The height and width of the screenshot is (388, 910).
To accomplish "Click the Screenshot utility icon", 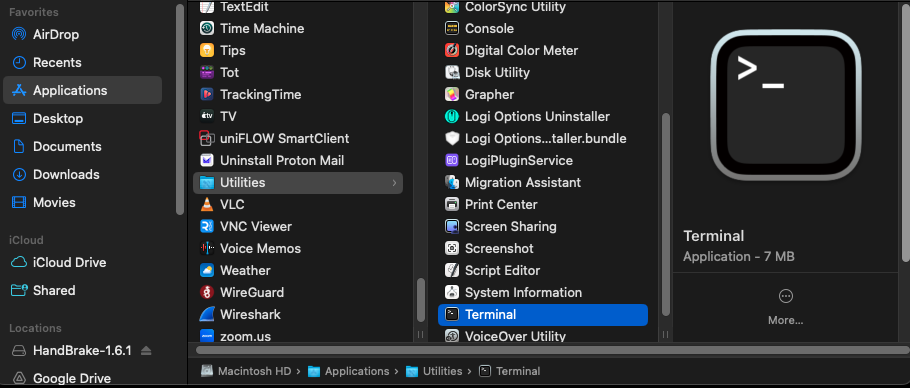I will (x=452, y=248).
